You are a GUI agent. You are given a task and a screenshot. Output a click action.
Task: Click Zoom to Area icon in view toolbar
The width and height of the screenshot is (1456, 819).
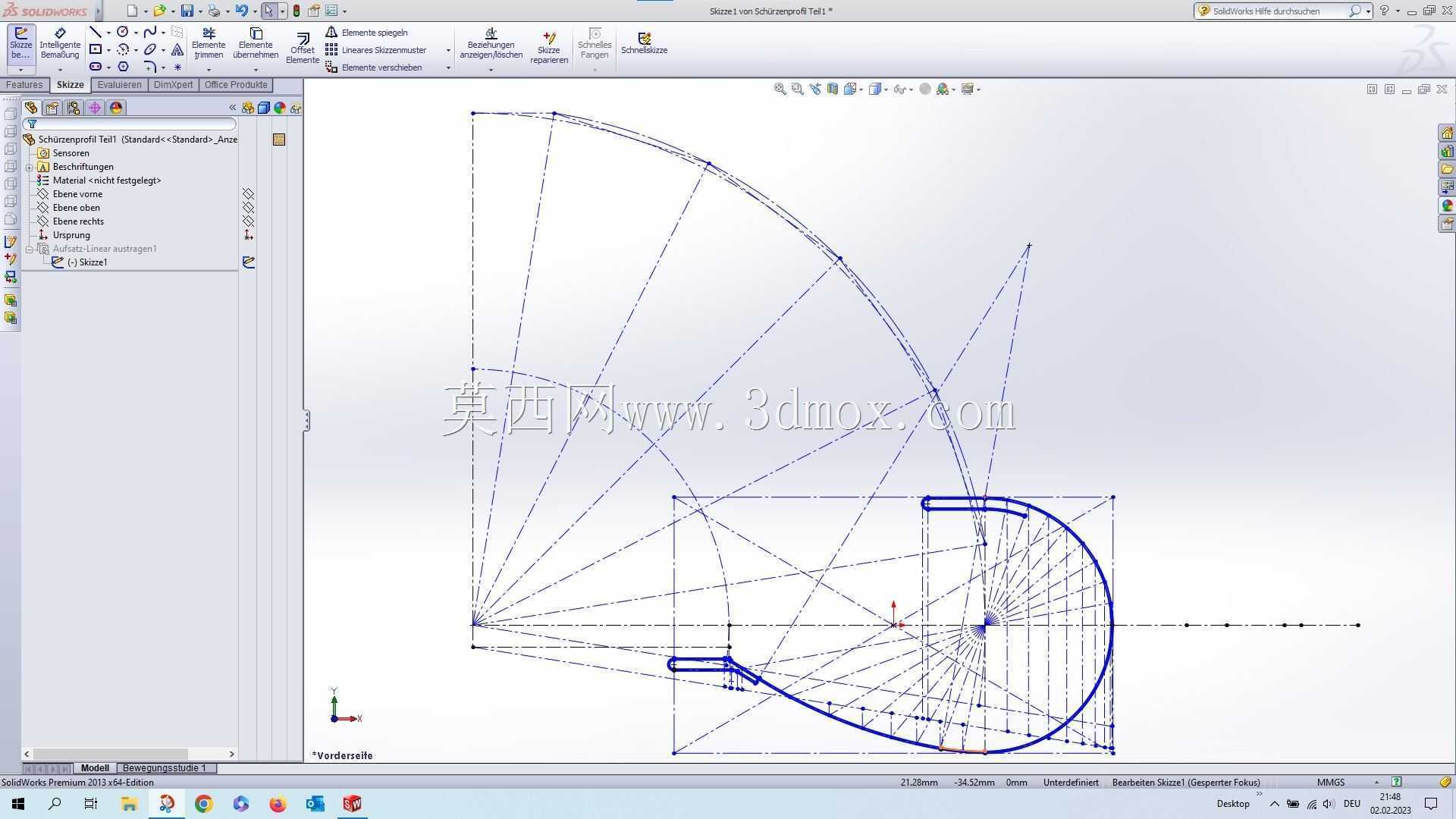coord(797,89)
